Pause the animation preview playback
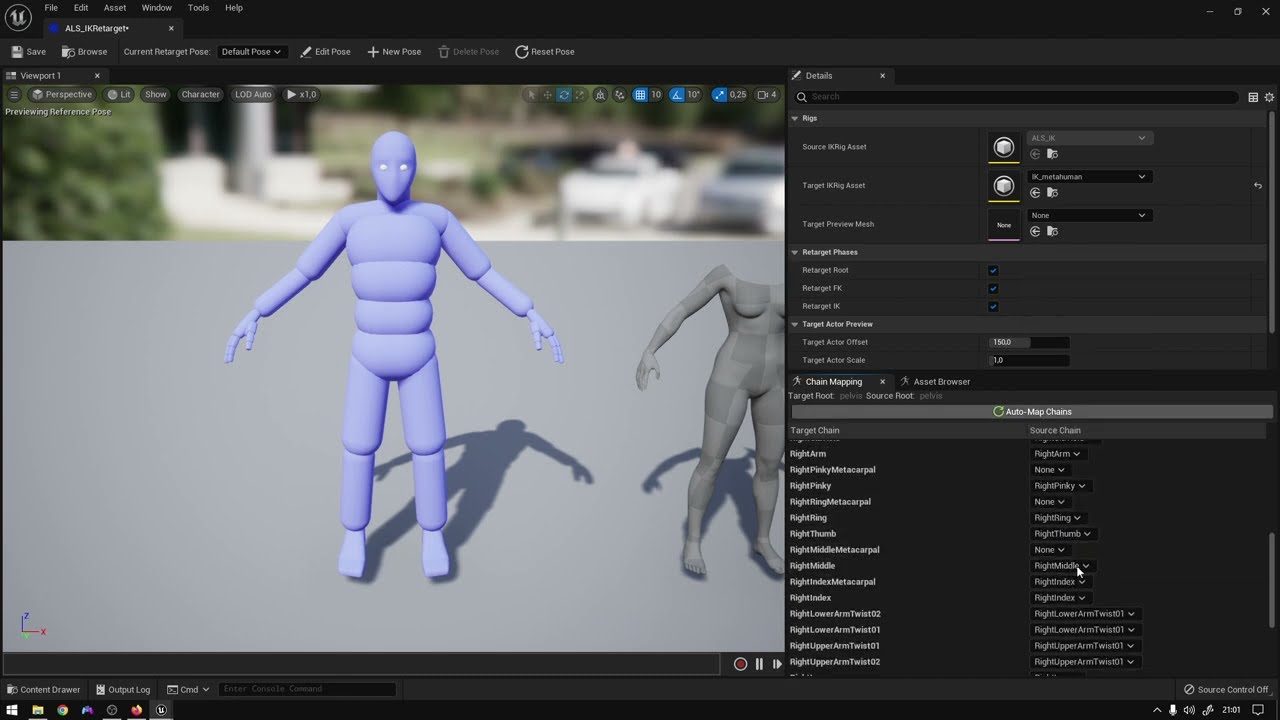 coord(759,664)
